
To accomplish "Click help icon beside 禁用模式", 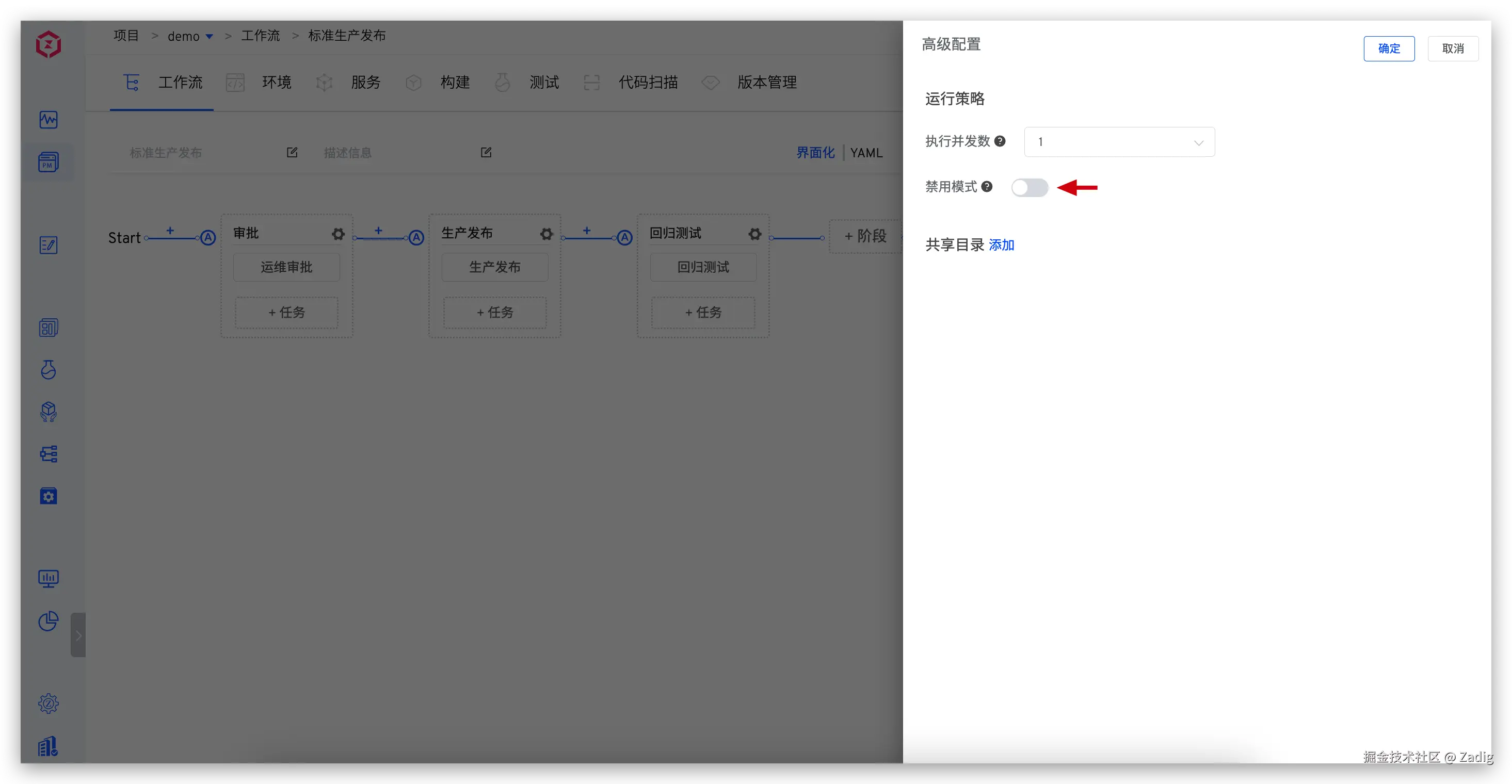I will point(987,187).
